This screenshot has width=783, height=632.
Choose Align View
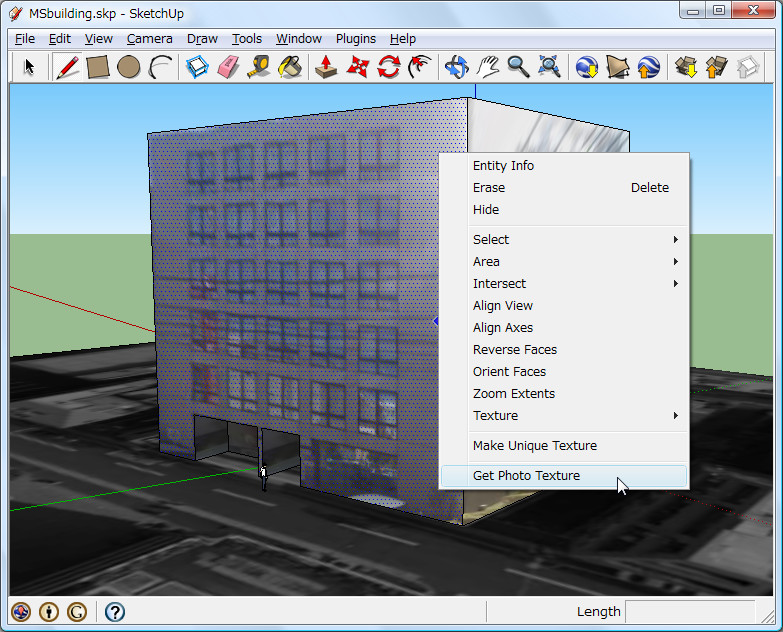(x=563, y=306)
